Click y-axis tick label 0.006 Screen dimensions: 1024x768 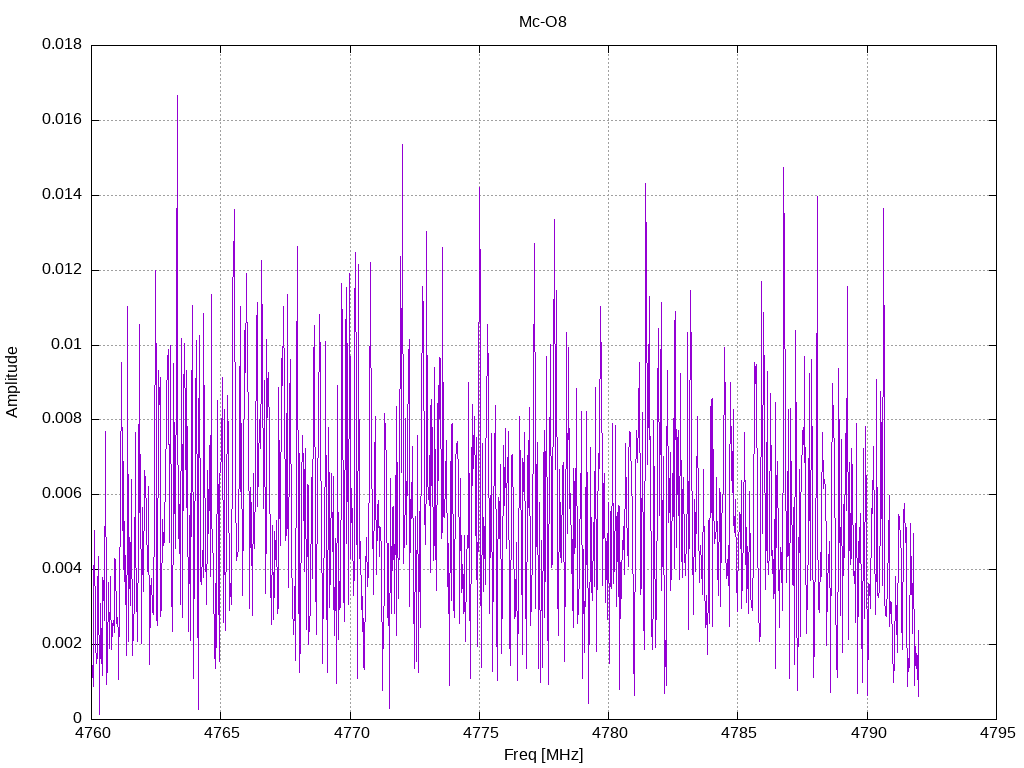(62, 494)
